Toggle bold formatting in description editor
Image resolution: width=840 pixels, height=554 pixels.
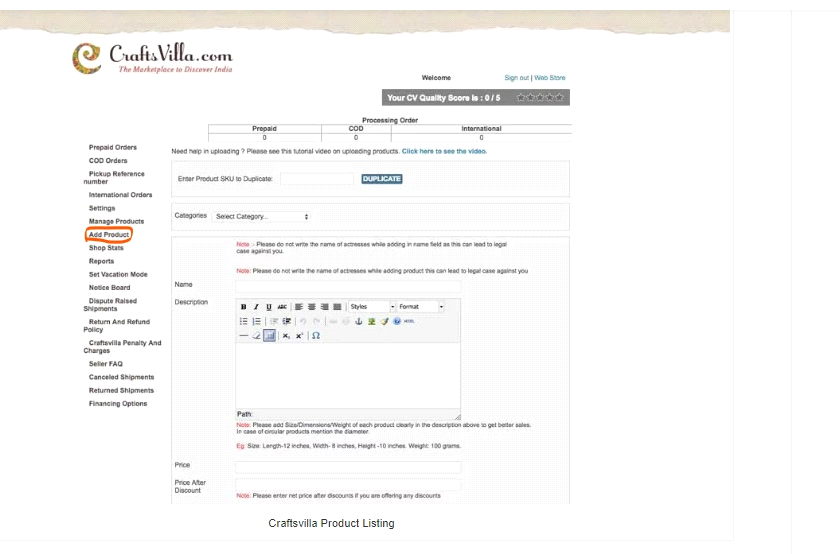point(243,307)
